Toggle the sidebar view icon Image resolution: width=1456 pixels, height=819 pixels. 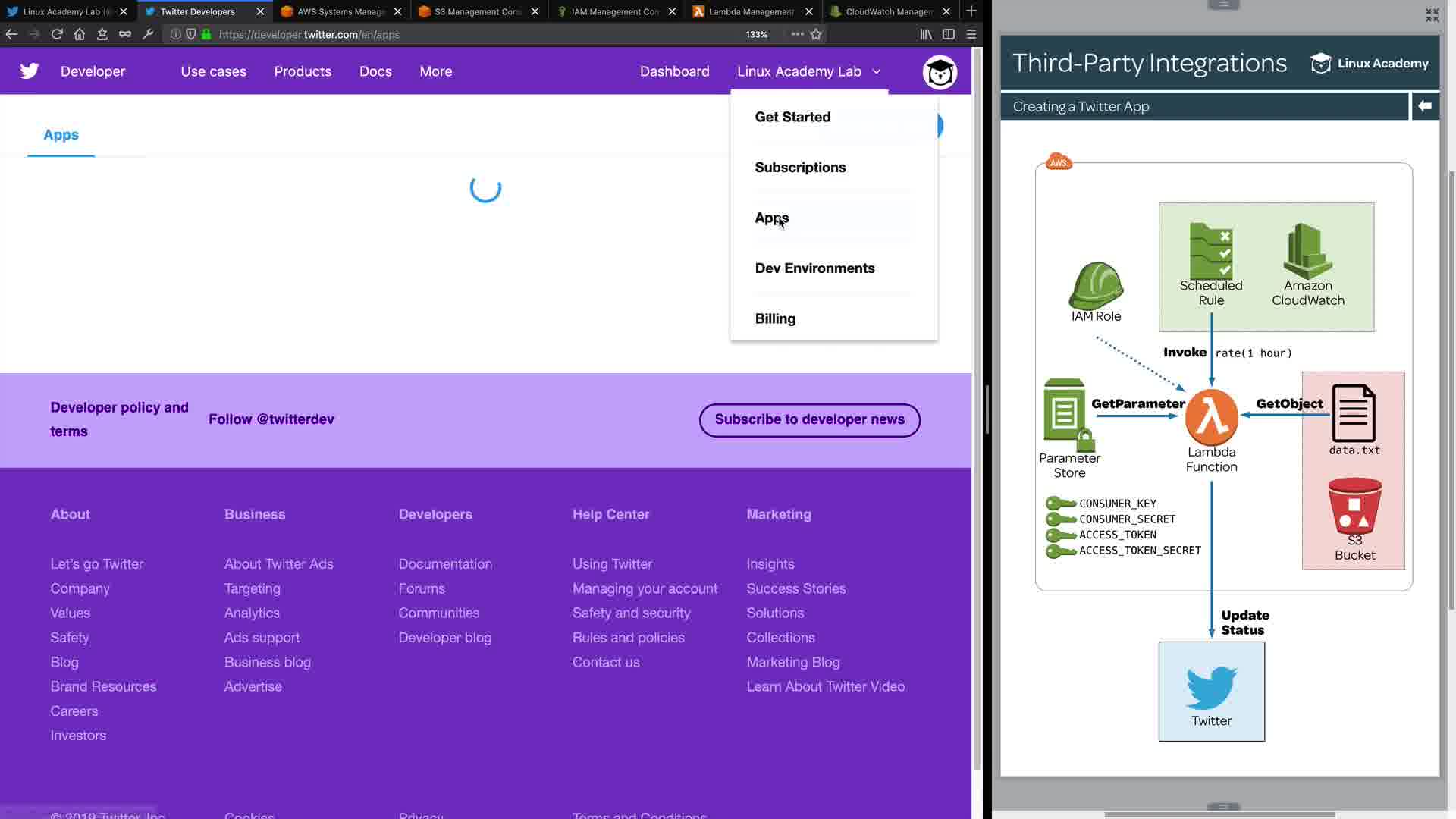948,34
